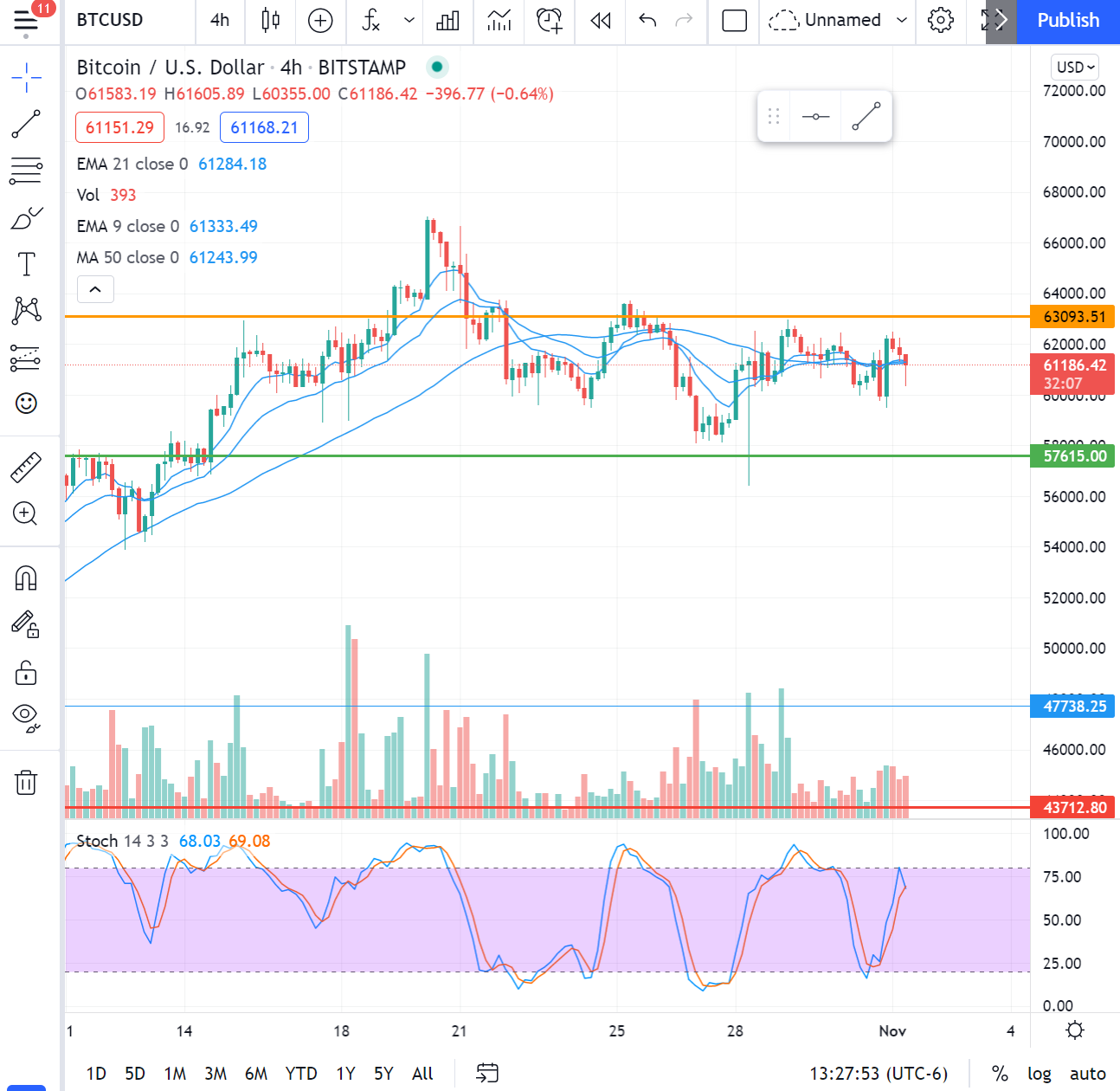Add a symbol to compare
The width and height of the screenshot is (1120, 1091).
[x=320, y=20]
